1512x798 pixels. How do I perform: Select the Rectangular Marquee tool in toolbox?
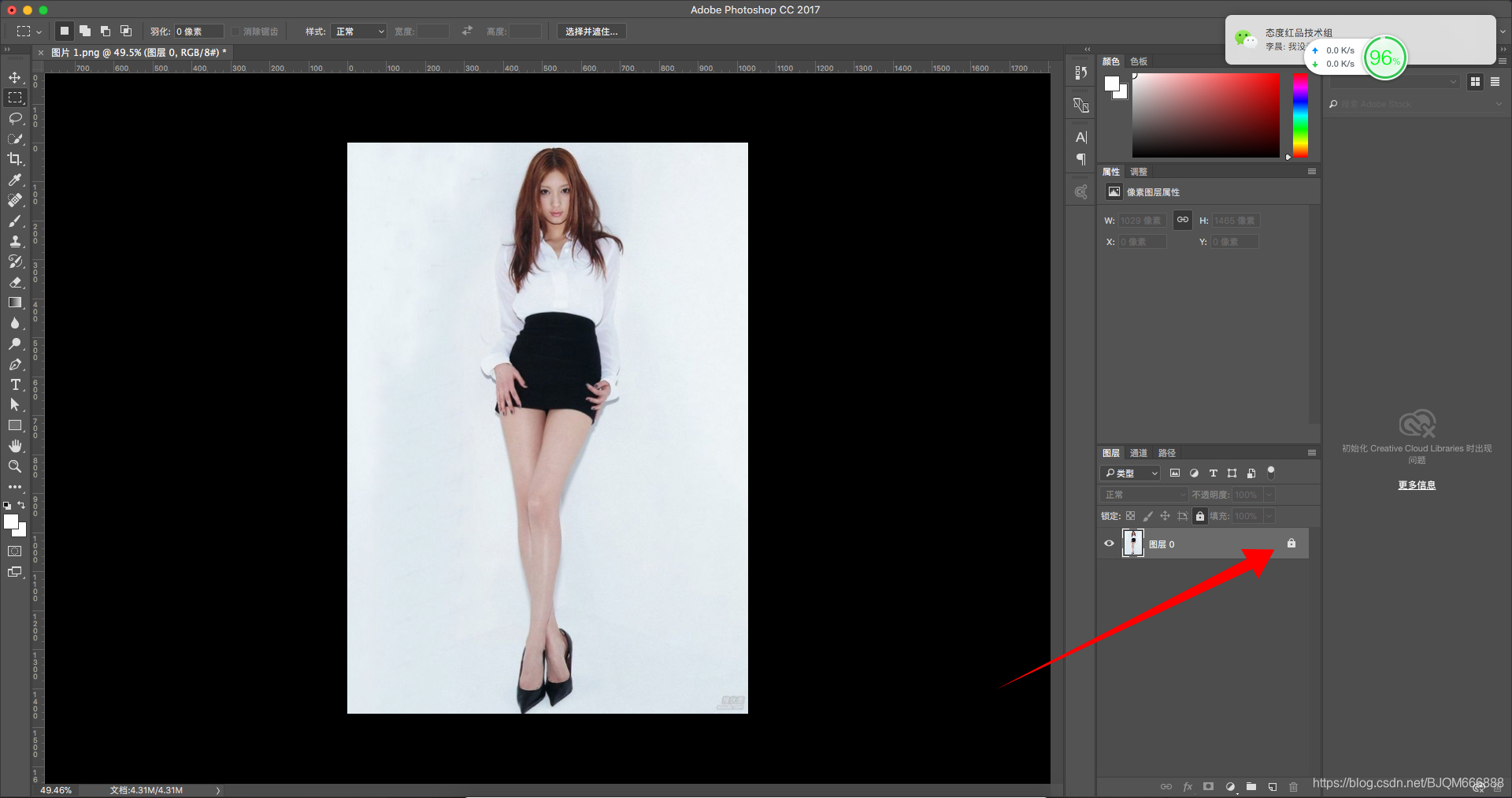tap(15, 98)
